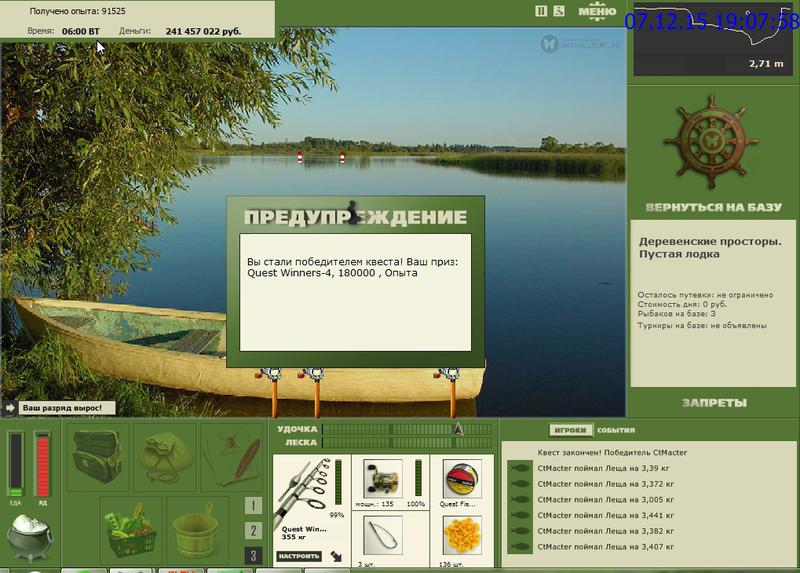The image size is (800, 573).
Task: Toggle the sound icon beside pause
Action: point(559,11)
